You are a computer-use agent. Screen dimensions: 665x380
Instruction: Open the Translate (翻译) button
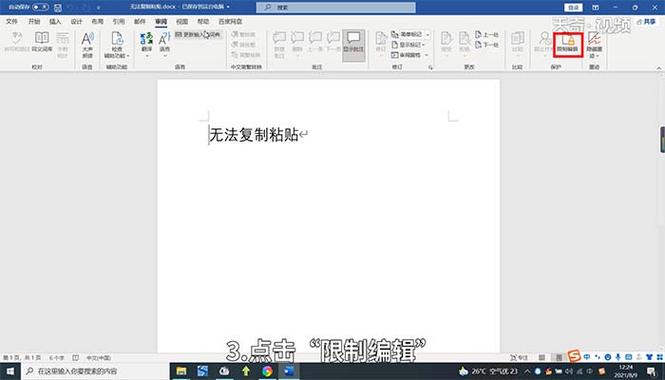click(x=147, y=45)
